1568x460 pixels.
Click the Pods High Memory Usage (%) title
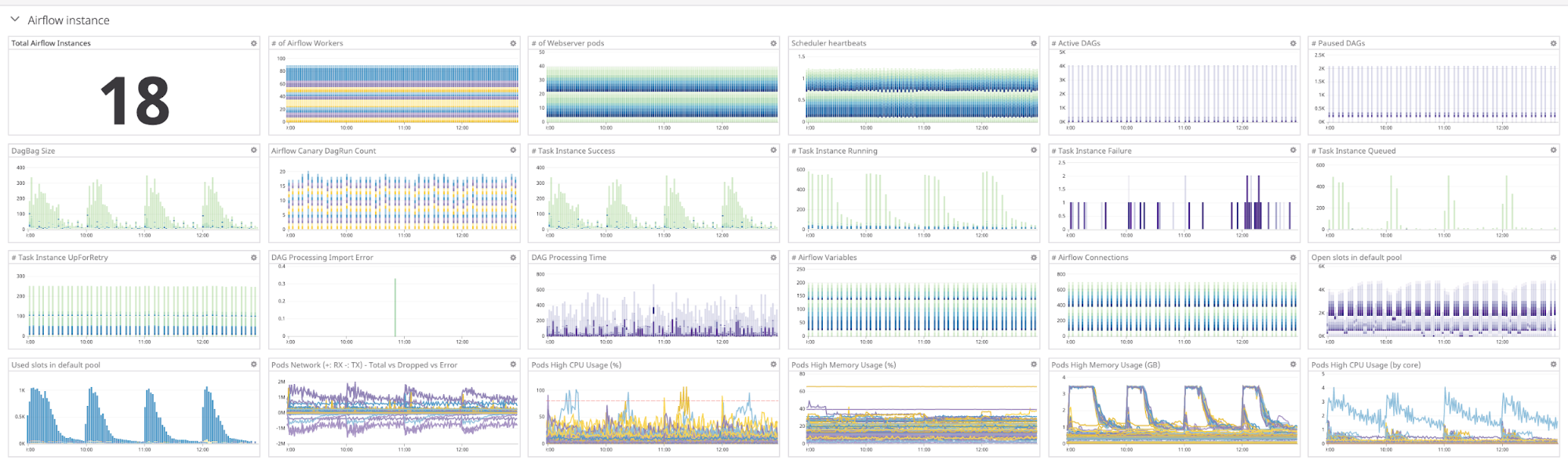point(843,364)
